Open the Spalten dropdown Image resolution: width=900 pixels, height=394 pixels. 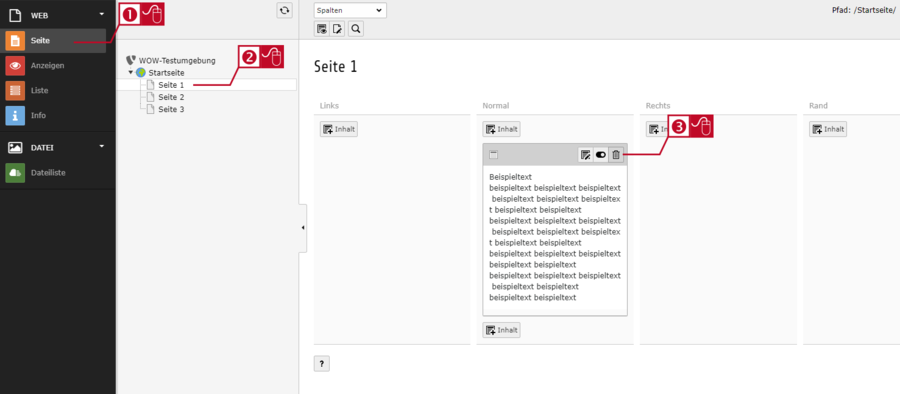coord(350,10)
